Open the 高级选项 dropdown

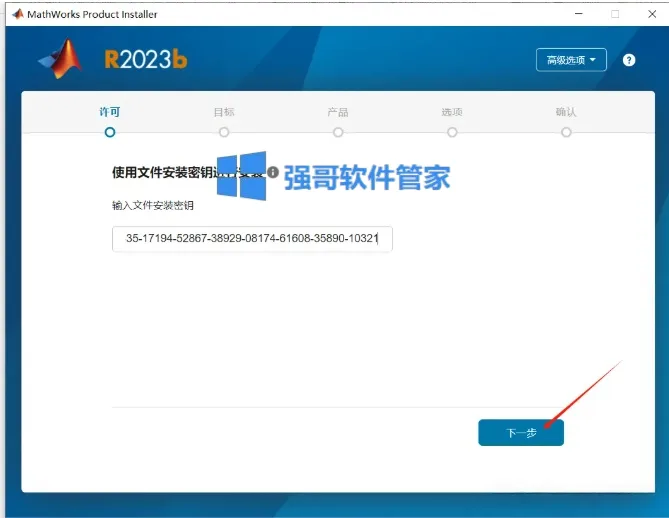click(x=571, y=60)
